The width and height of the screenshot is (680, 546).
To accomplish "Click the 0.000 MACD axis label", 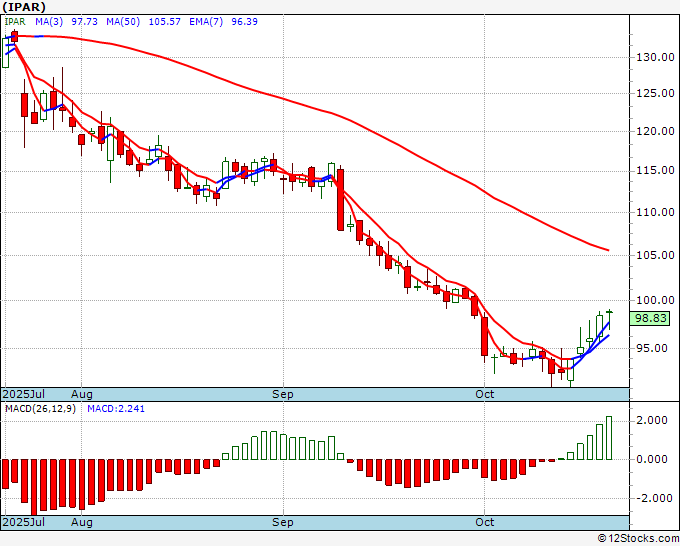I will pos(652,459).
